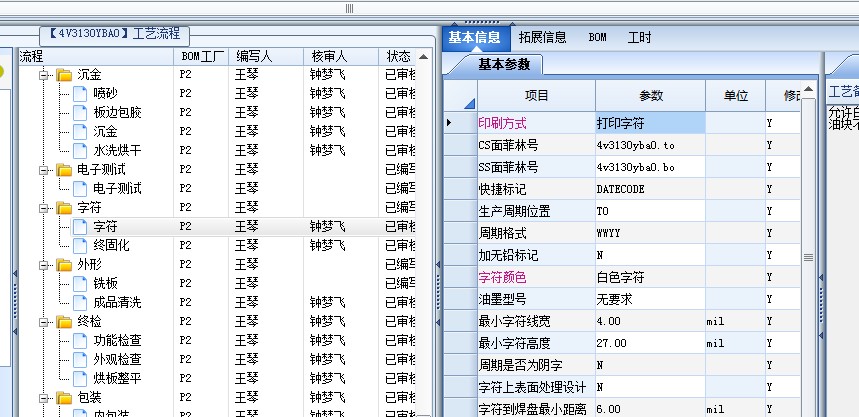Screen dimensions: 859x417
Task: Click the 水洗烘干 document icon
Action: (x=80, y=151)
